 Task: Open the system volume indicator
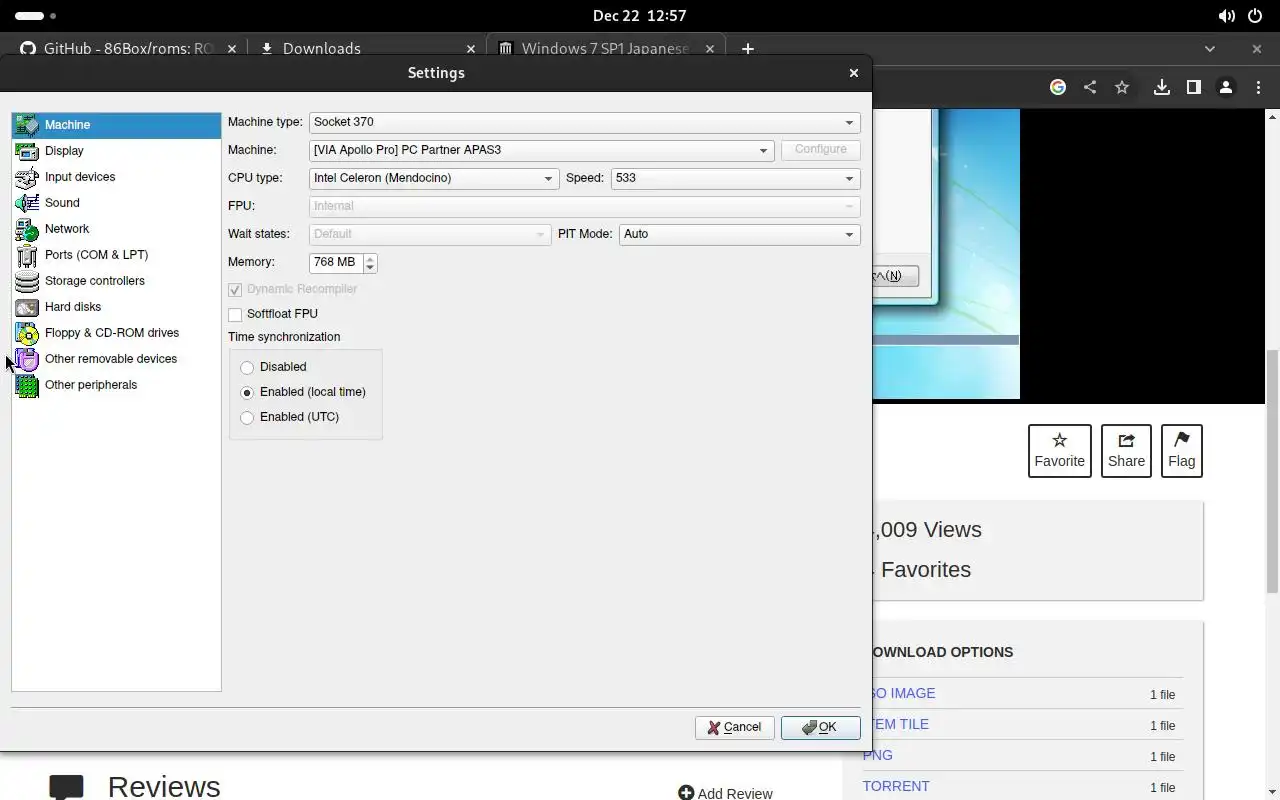1226,16
